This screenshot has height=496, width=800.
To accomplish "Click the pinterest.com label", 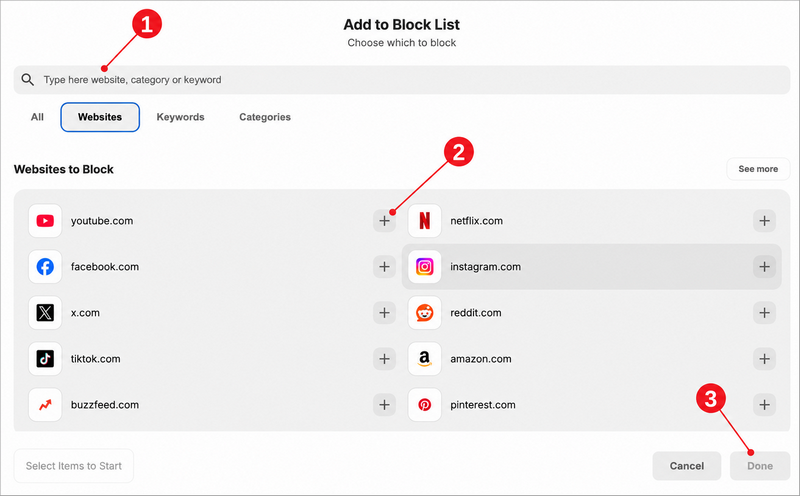I will coord(483,405).
